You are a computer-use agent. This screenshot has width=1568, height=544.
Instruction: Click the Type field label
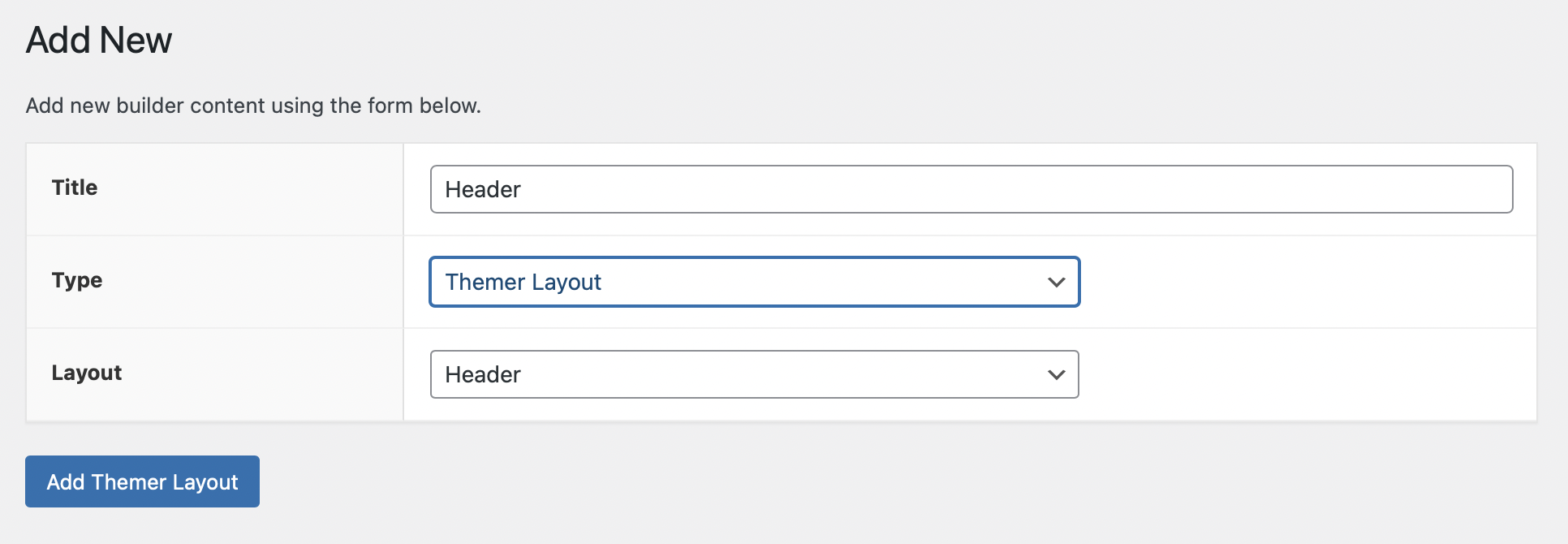77,280
